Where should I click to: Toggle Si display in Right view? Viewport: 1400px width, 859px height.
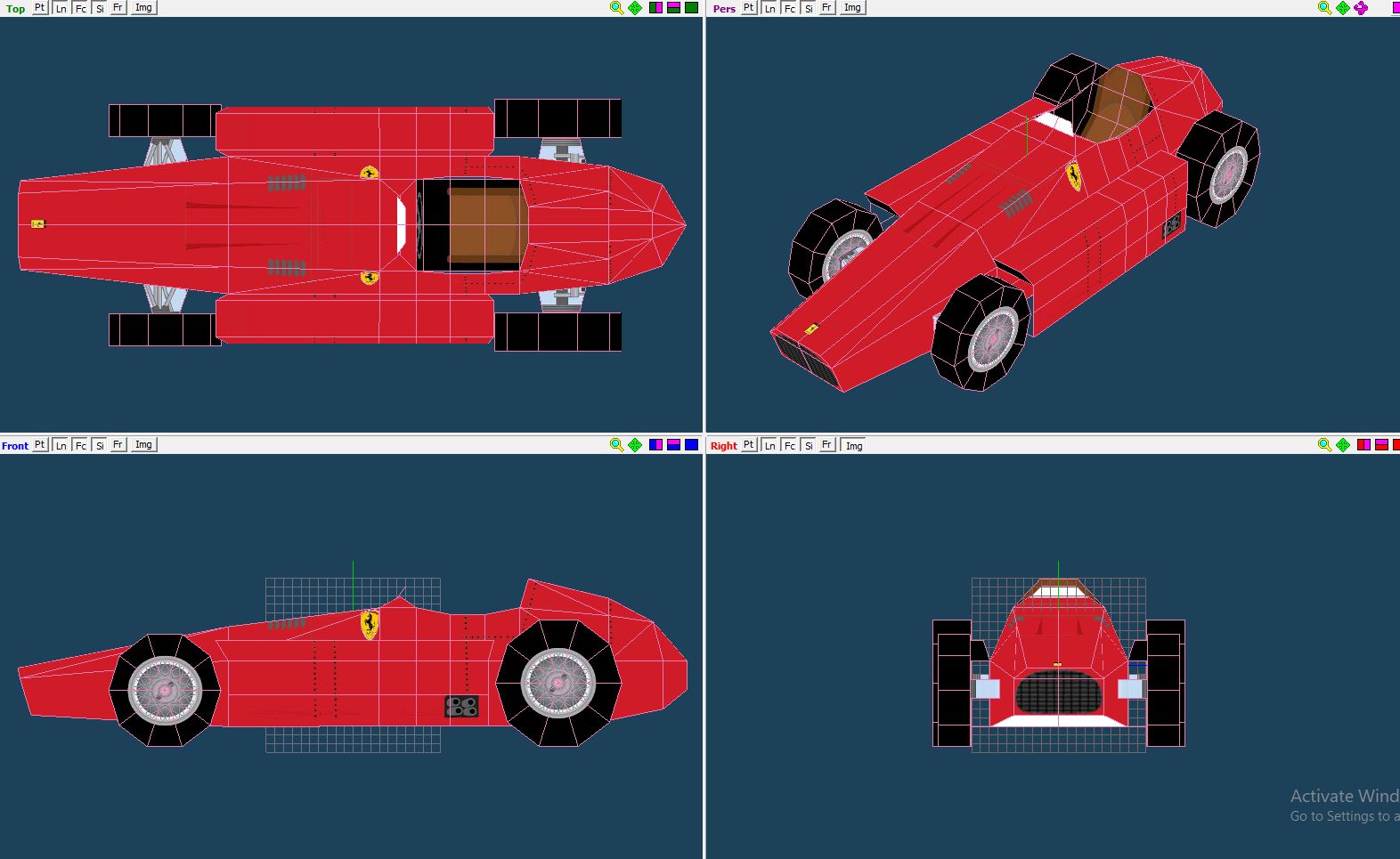(x=809, y=445)
